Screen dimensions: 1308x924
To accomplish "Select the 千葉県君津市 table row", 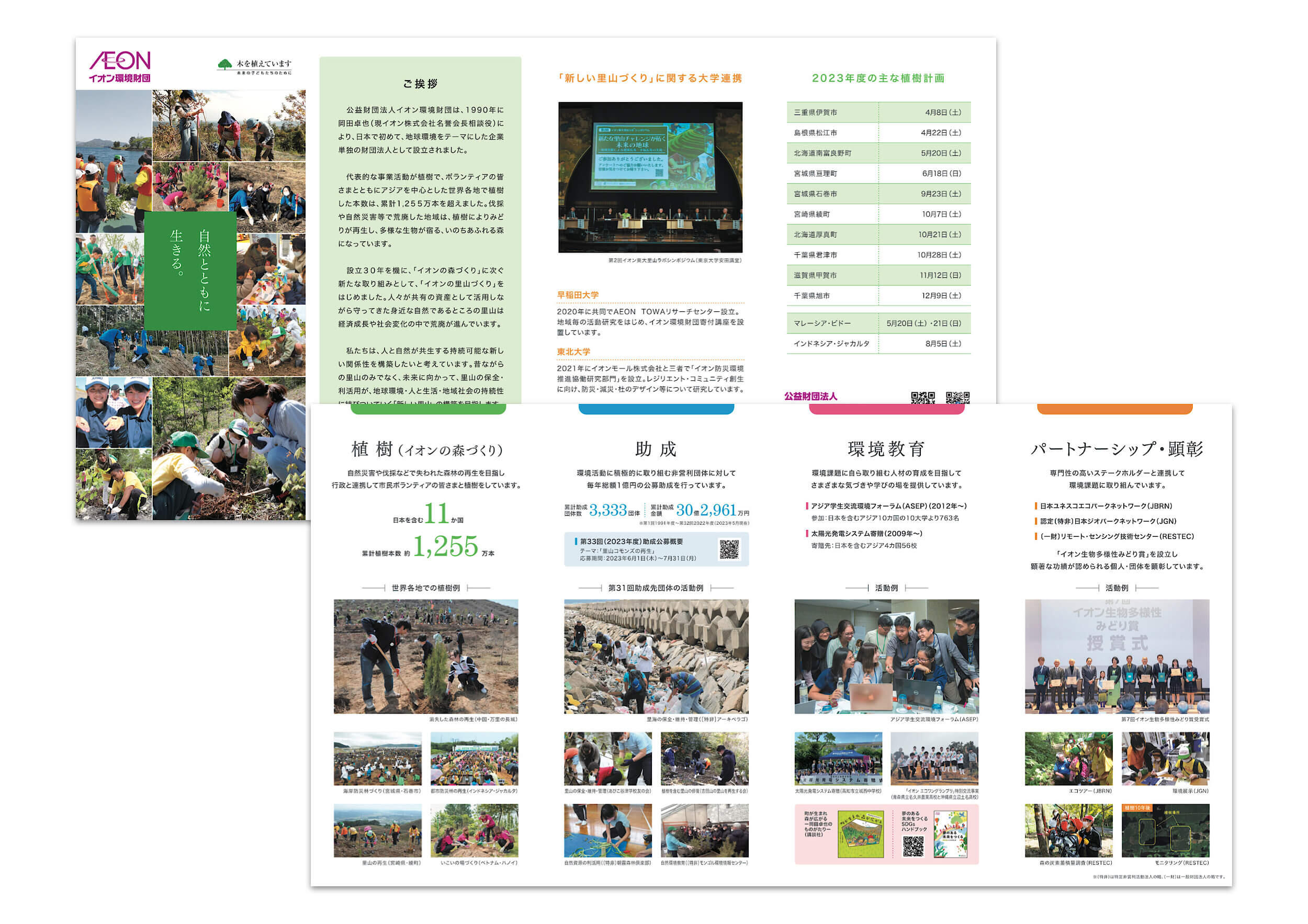I will tap(878, 255).
